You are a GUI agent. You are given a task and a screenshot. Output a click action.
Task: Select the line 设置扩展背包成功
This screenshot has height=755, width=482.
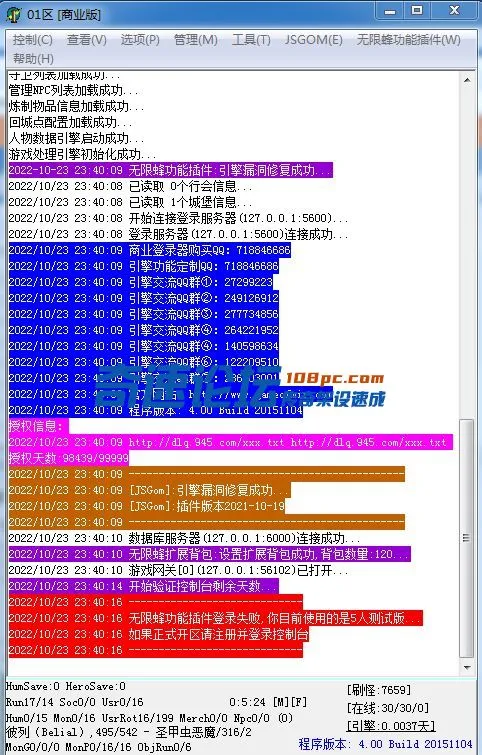click(x=209, y=554)
